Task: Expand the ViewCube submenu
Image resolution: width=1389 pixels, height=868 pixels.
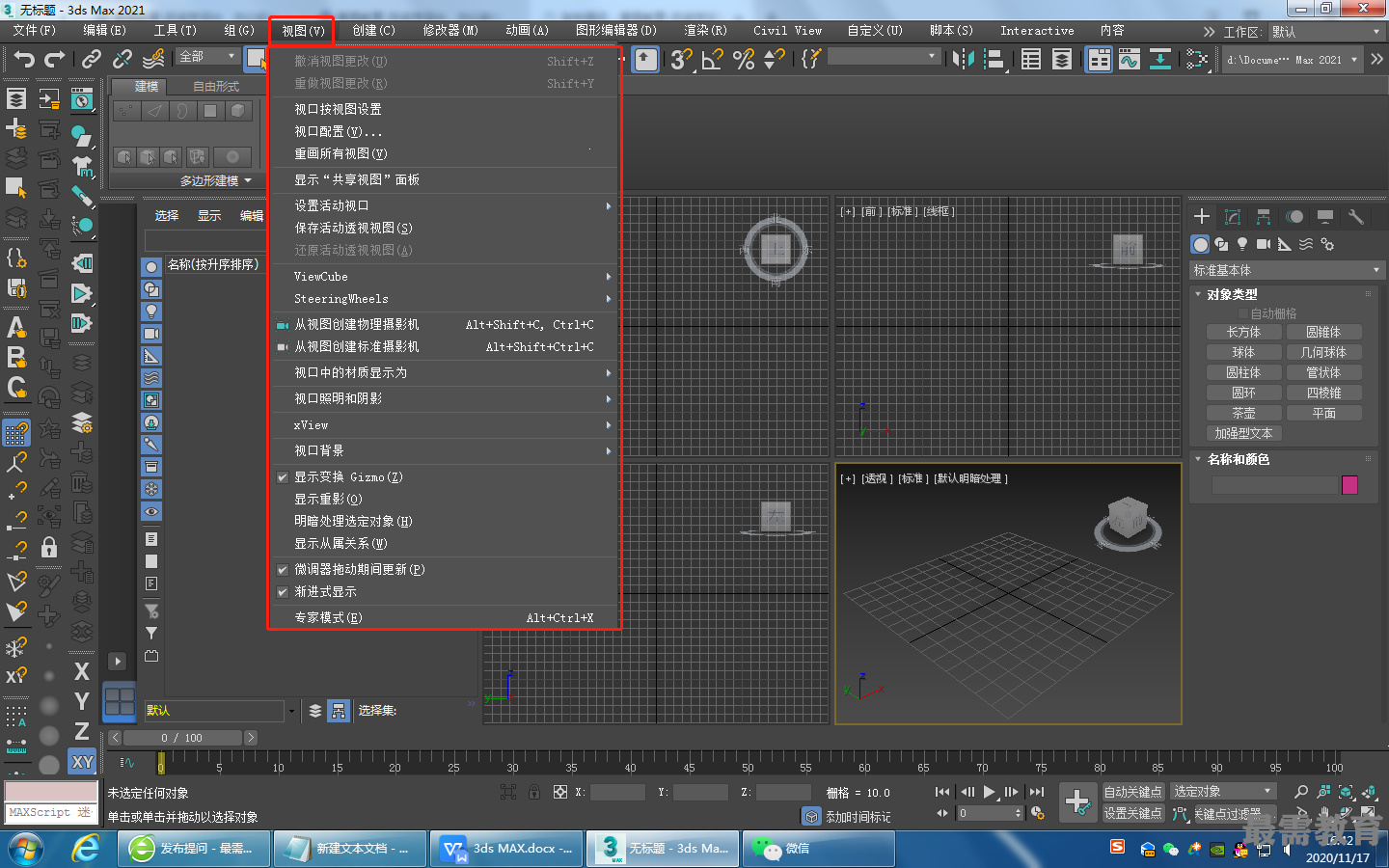Action: tap(444, 276)
